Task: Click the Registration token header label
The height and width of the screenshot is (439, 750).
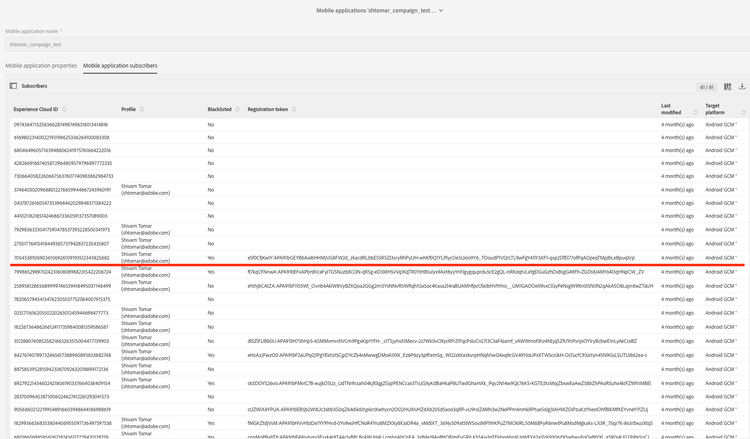Action: coord(268,110)
